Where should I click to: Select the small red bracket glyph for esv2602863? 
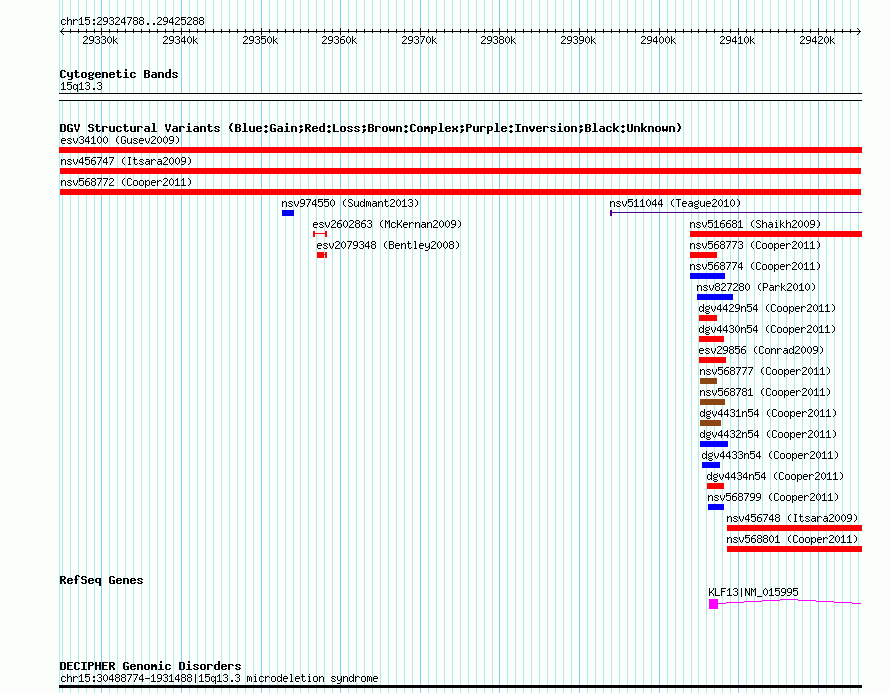click(320, 234)
